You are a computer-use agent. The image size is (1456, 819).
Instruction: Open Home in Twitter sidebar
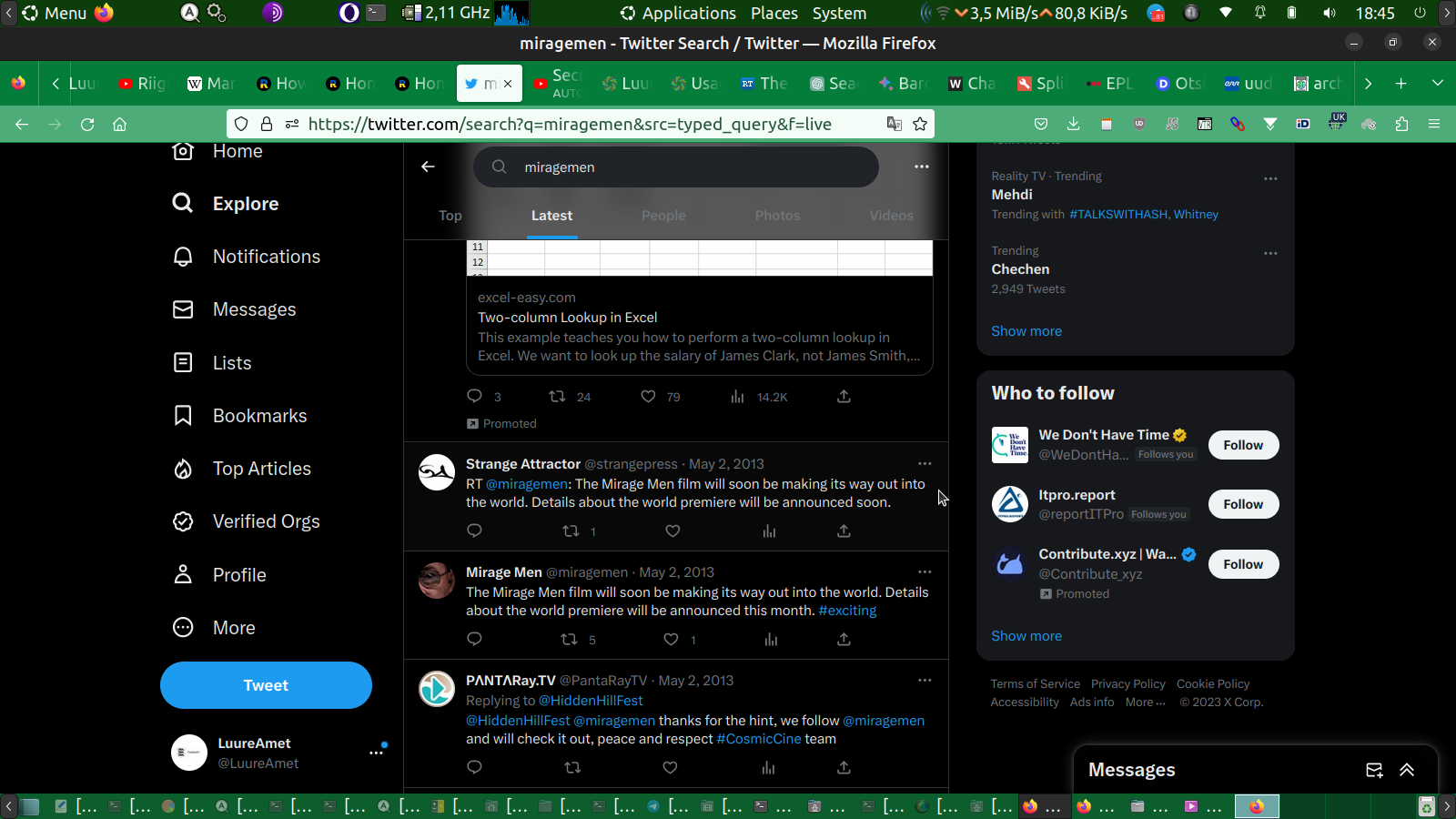click(217, 151)
